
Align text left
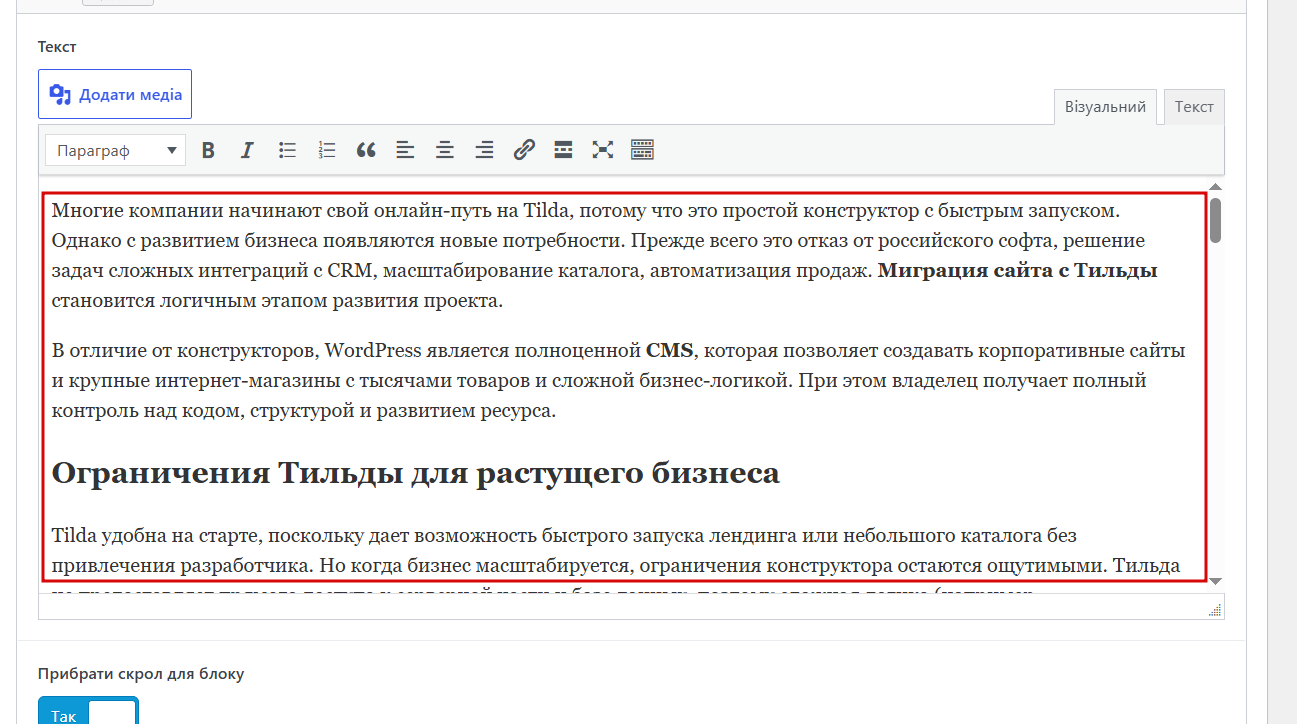[x=405, y=150]
